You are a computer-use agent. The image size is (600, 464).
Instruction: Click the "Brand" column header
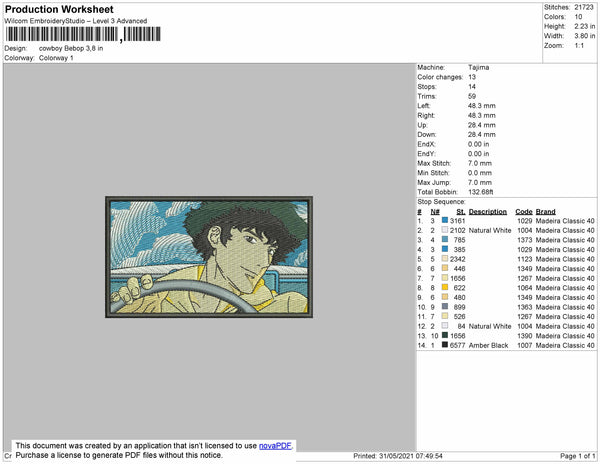click(x=546, y=212)
